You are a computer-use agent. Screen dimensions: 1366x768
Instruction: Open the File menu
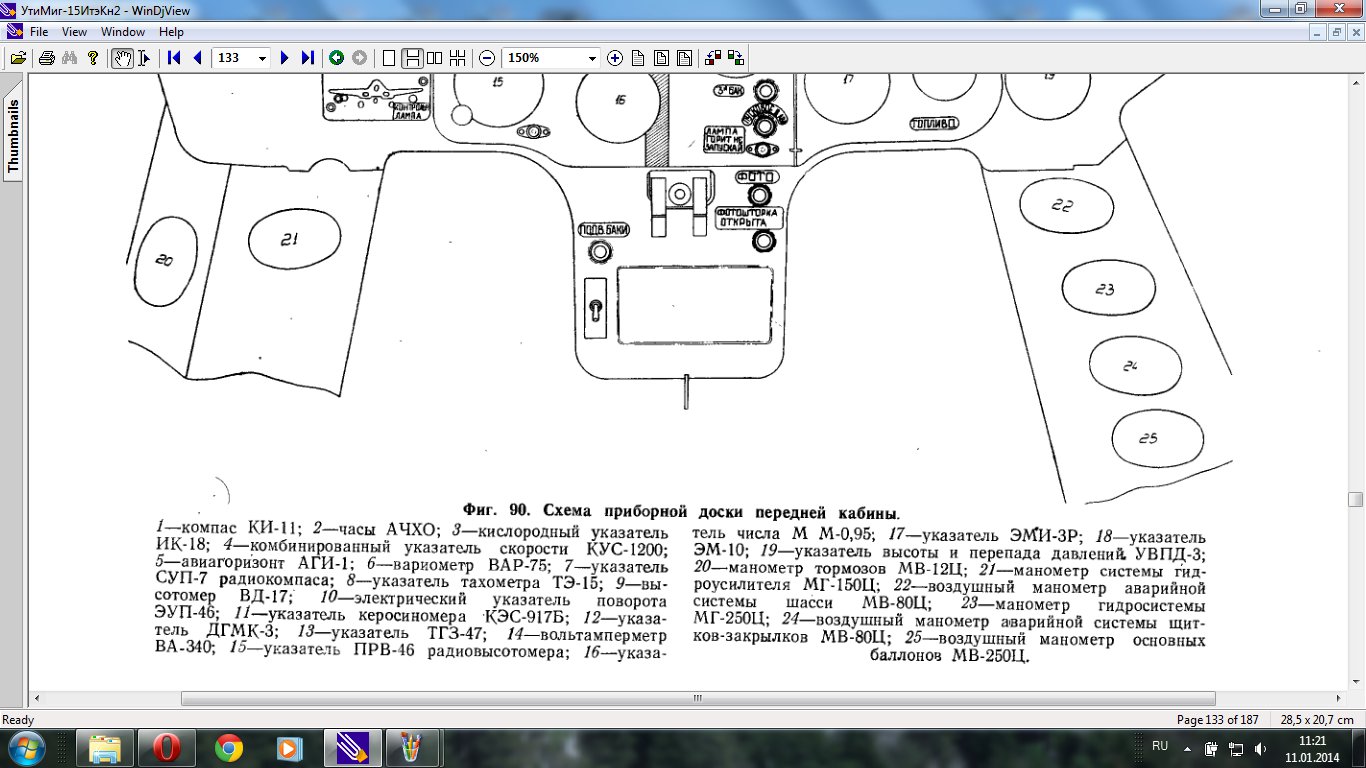pyautogui.click(x=39, y=32)
